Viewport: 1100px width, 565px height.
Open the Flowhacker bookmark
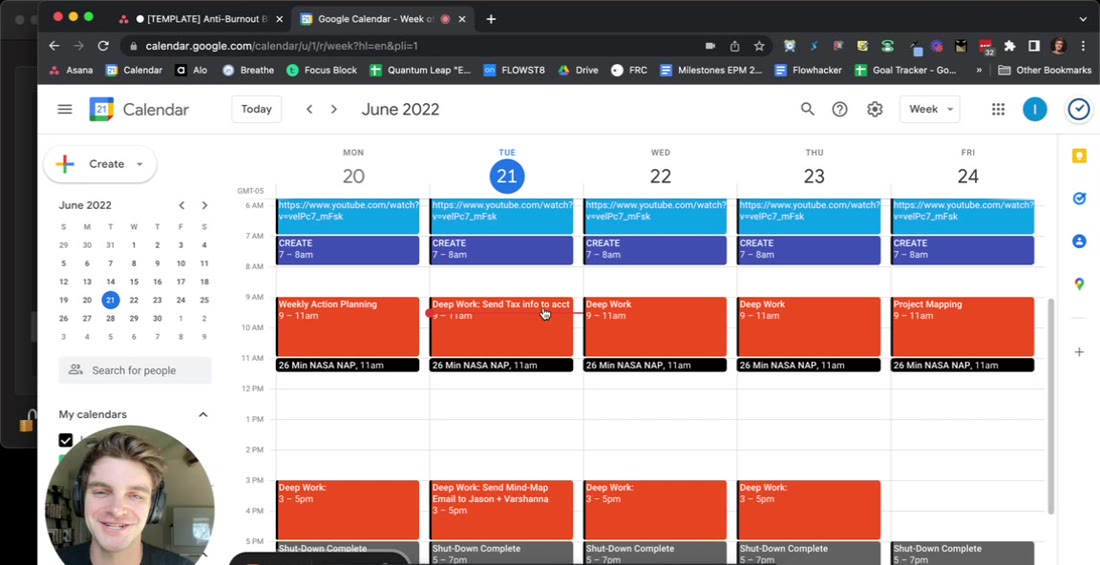tap(810, 70)
